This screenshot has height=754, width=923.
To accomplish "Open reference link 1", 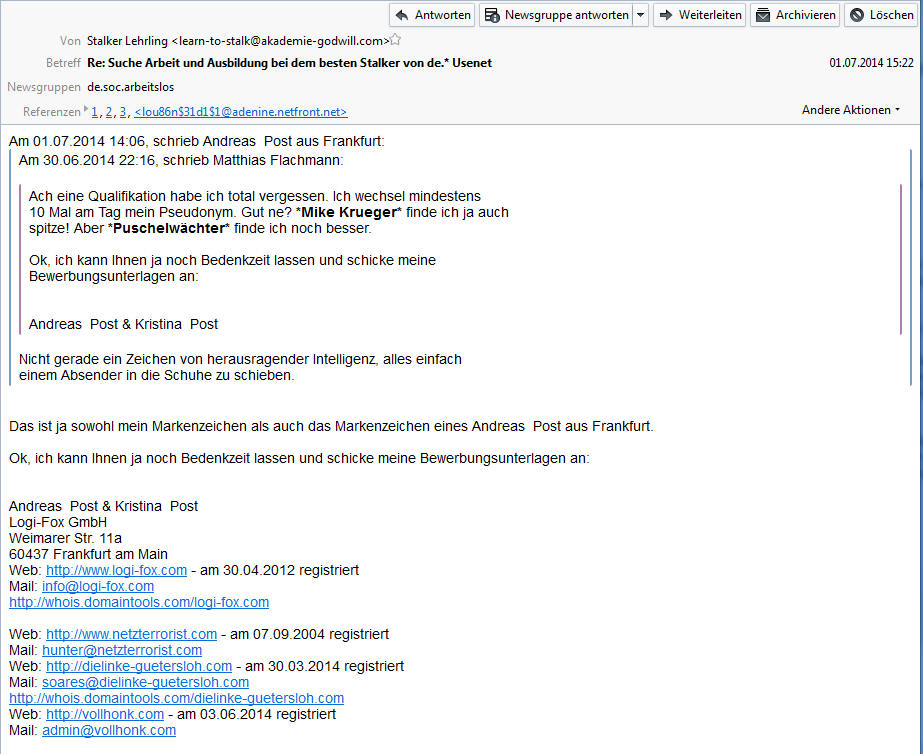I will [94, 112].
